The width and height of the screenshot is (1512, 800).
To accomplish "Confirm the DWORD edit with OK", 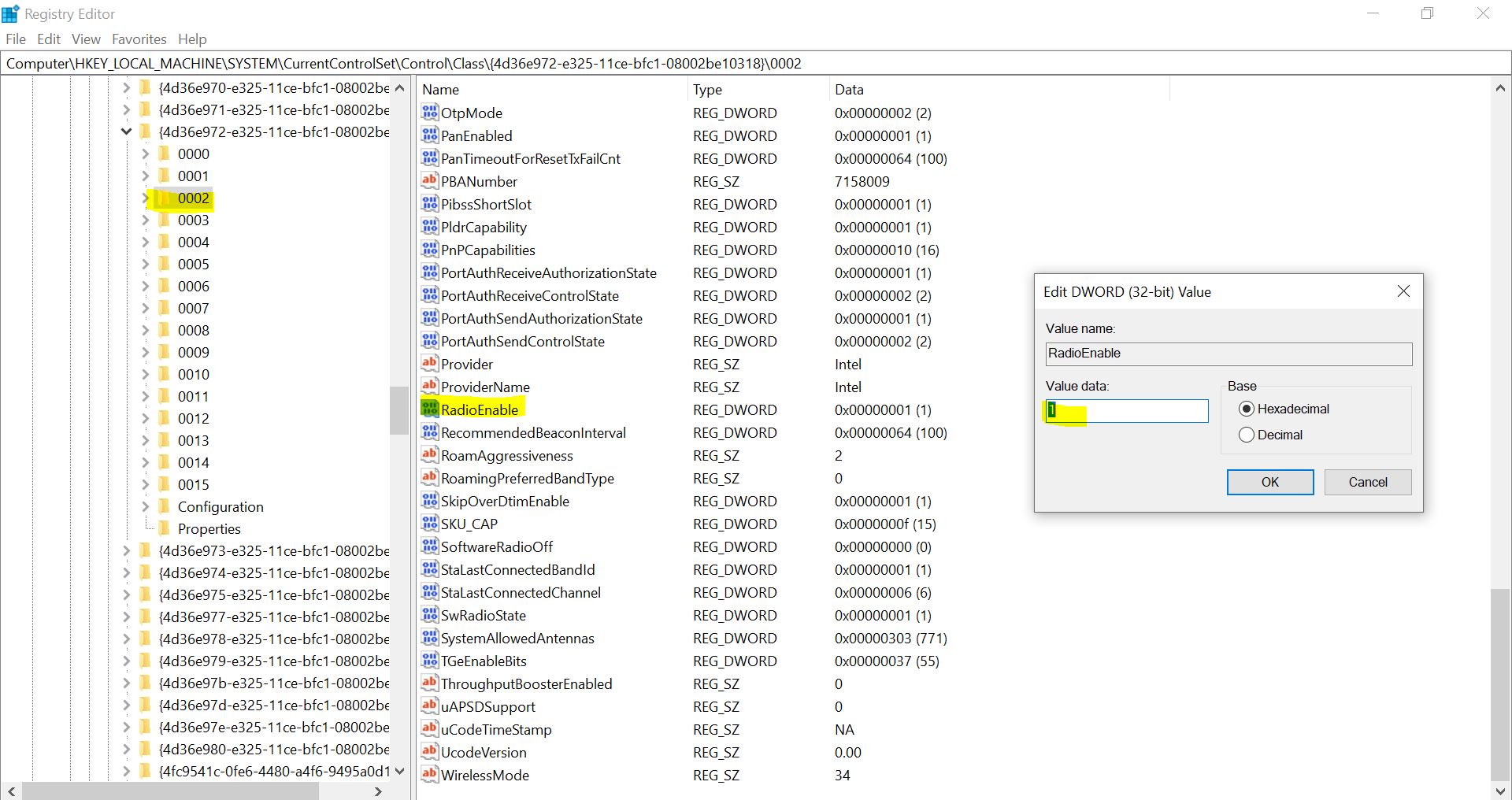I will point(1270,482).
